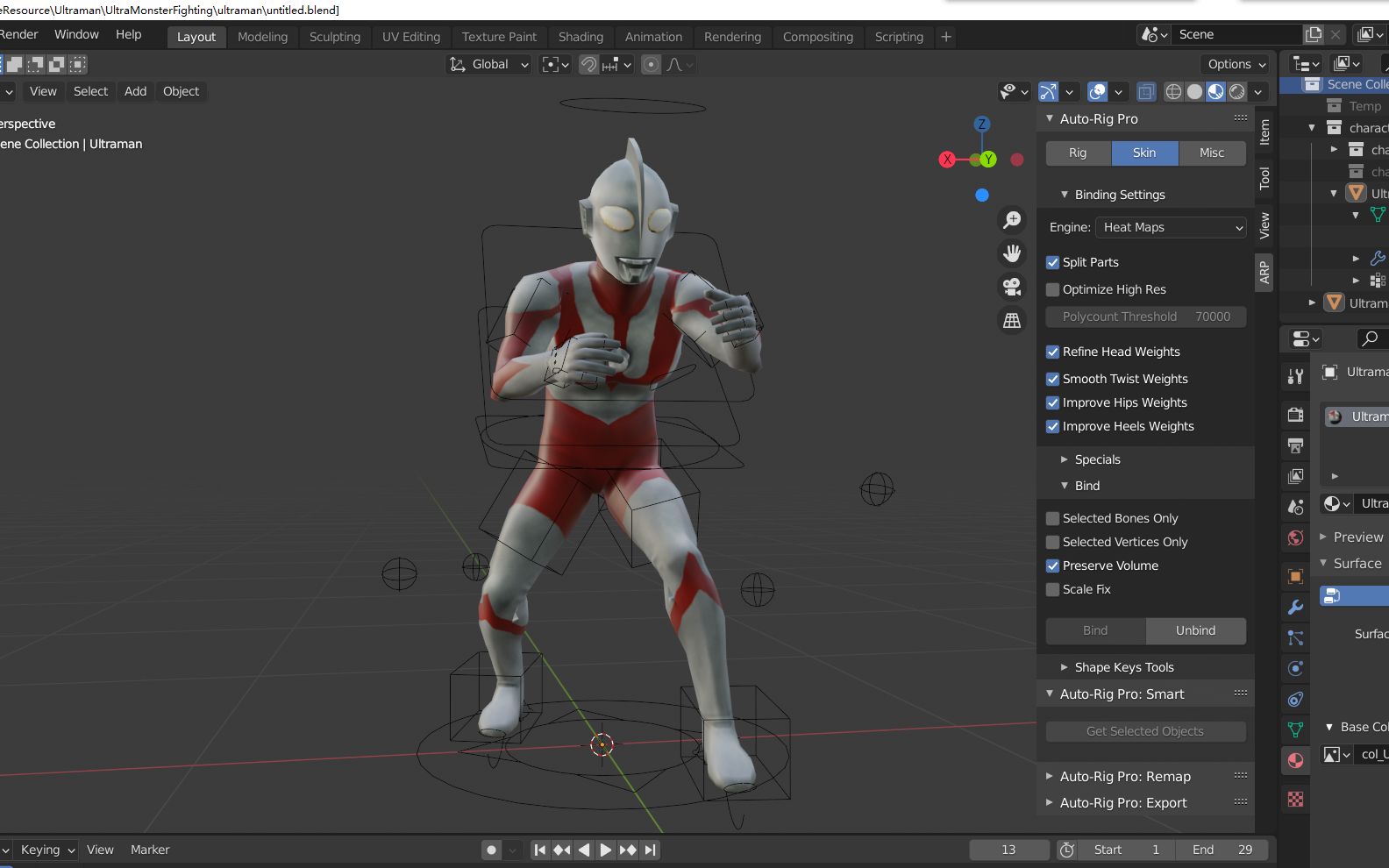Open the View Layer properties tab icon
The height and width of the screenshot is (868, 1389).
pyautogui.click(x=1295, y=476)
